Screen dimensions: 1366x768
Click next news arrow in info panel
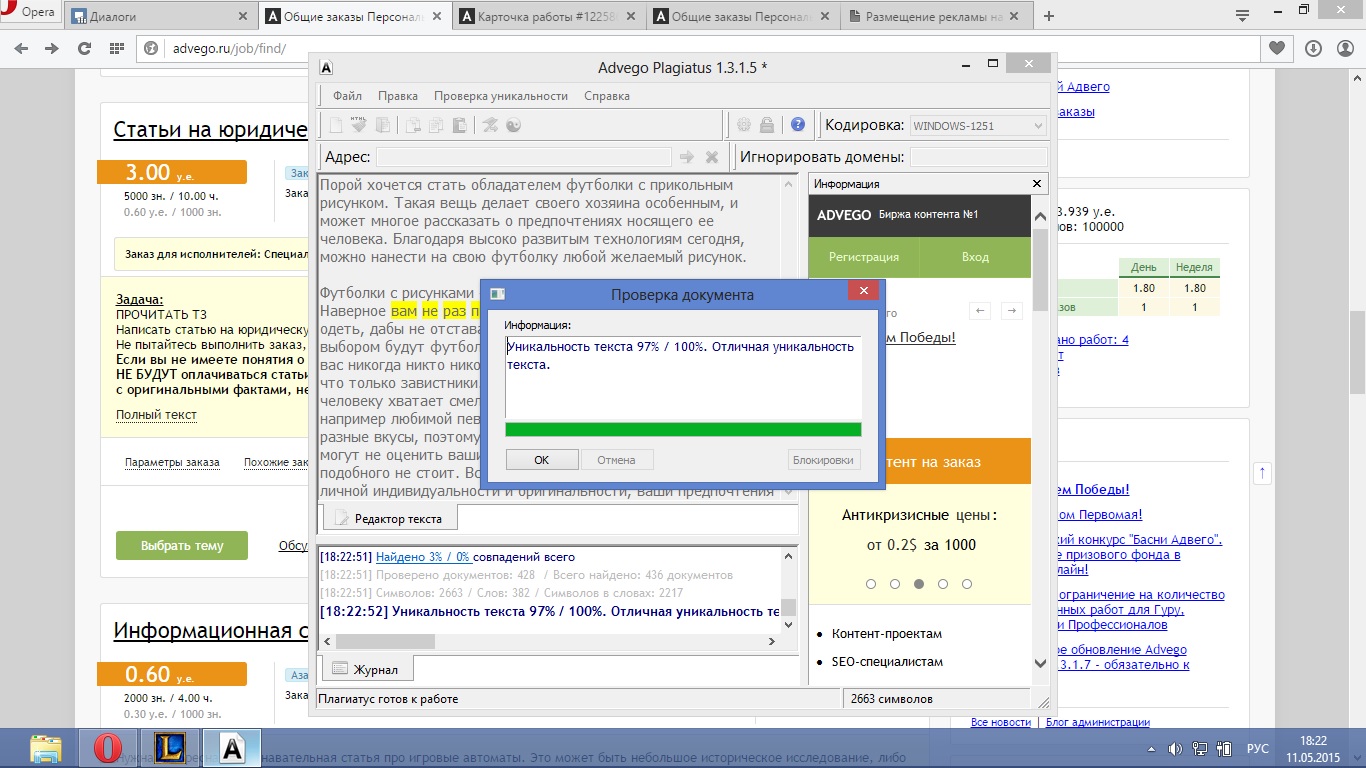pos(1012,311)
